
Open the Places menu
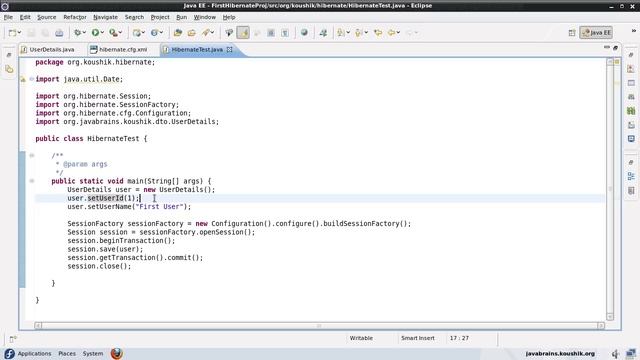pos(67,353)
